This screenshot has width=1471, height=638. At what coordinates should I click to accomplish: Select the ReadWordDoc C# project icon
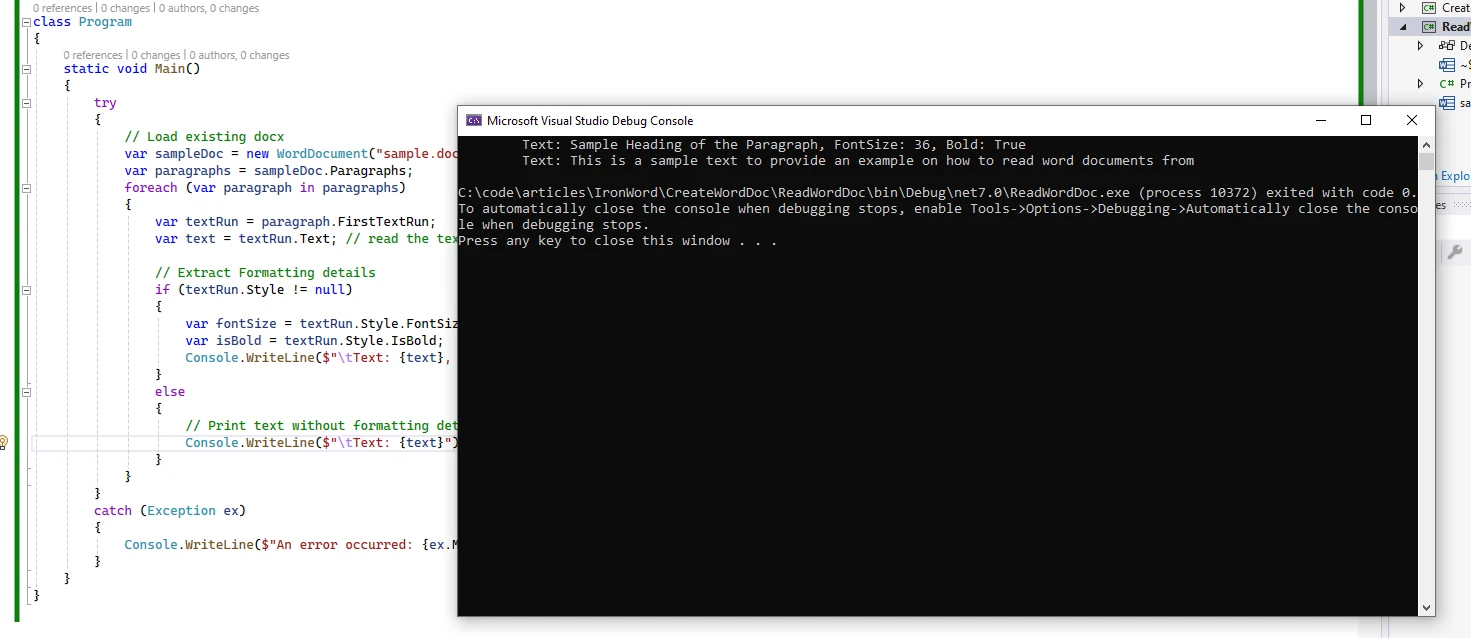(x=1429, y=27)
